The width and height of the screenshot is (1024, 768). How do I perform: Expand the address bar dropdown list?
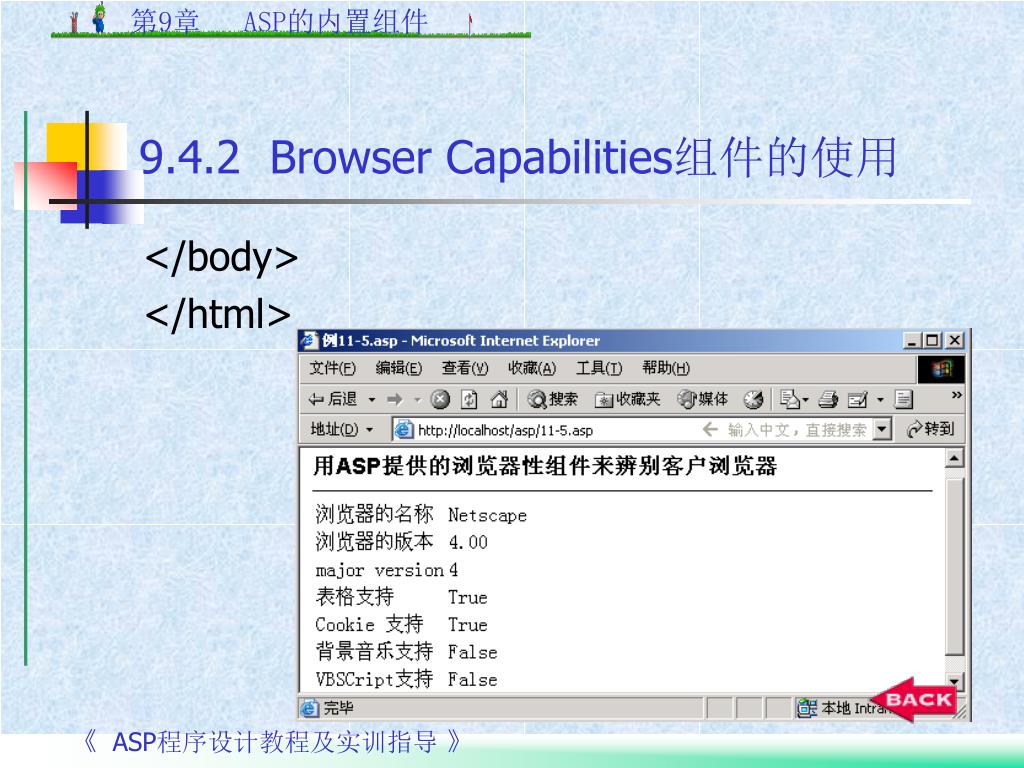(x=883, y=430)
